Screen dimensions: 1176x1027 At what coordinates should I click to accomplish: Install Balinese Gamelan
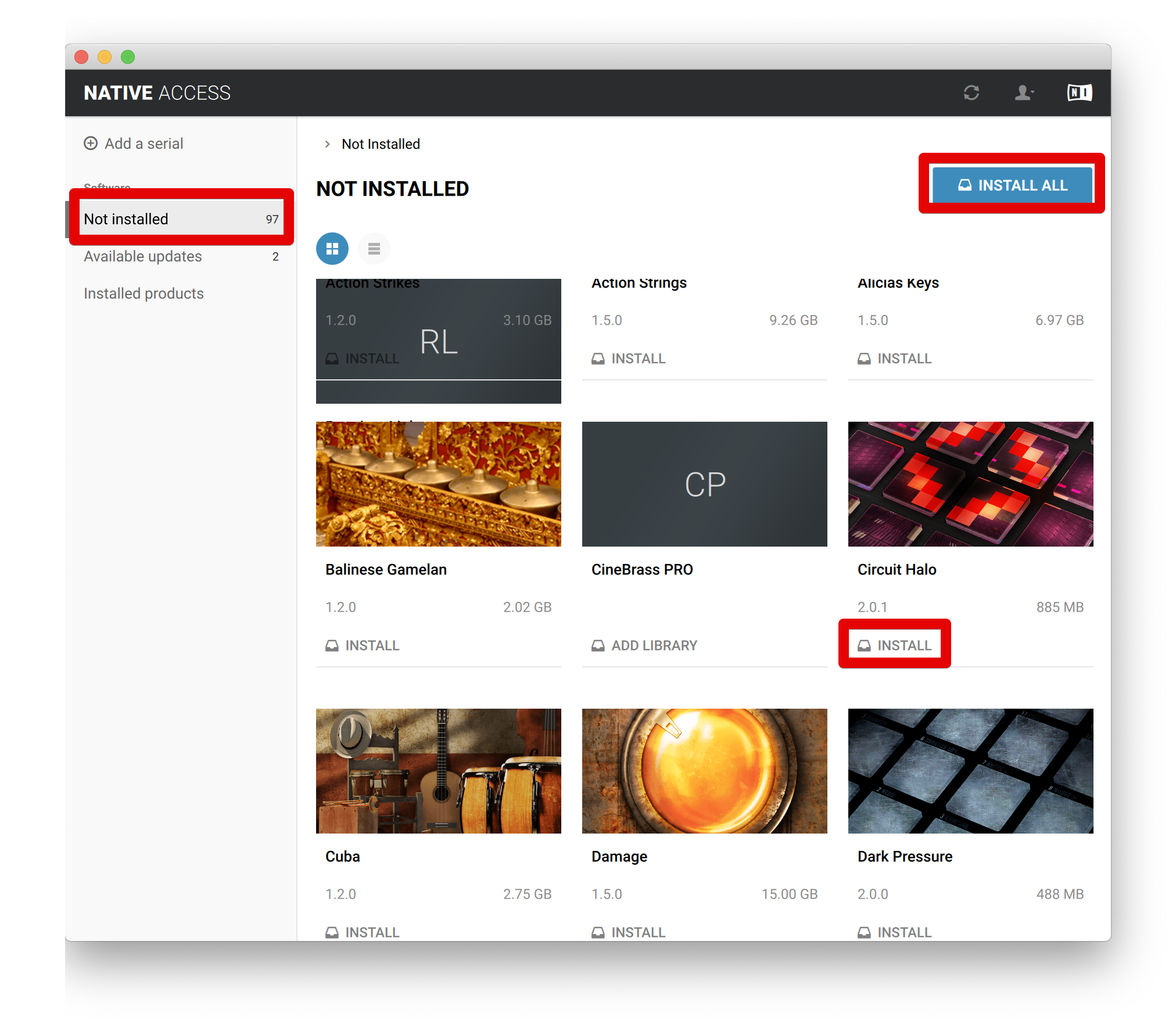pyautogui.click(x=363, y=645)
